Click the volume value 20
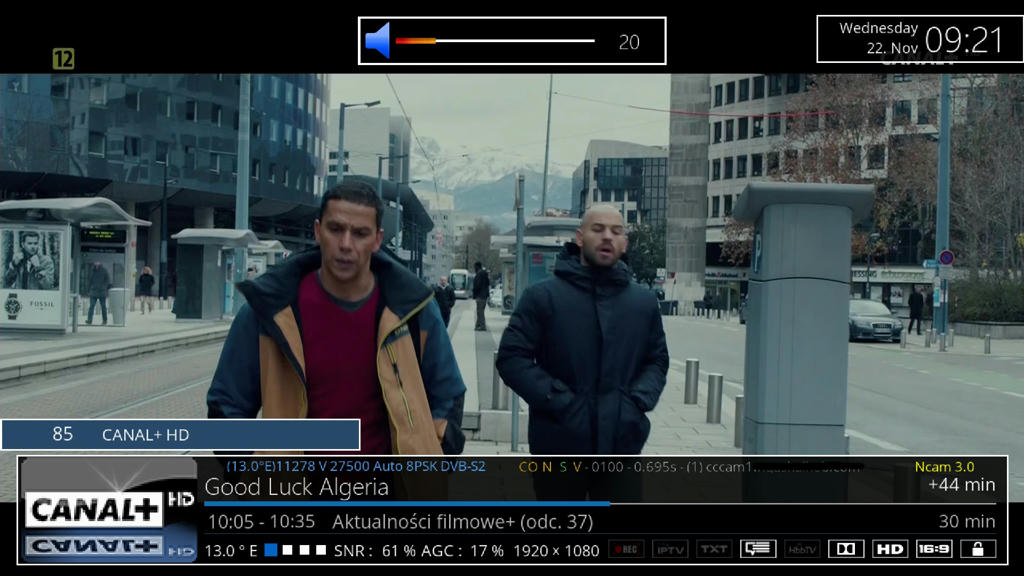Viewport: 1024px width, 576px height. (x=629, y=42)
